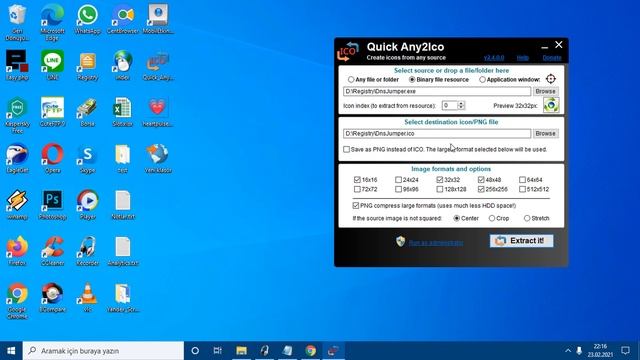
Task: Uncheck the 256x256 format checkbox
Action: tap(481, 189)
